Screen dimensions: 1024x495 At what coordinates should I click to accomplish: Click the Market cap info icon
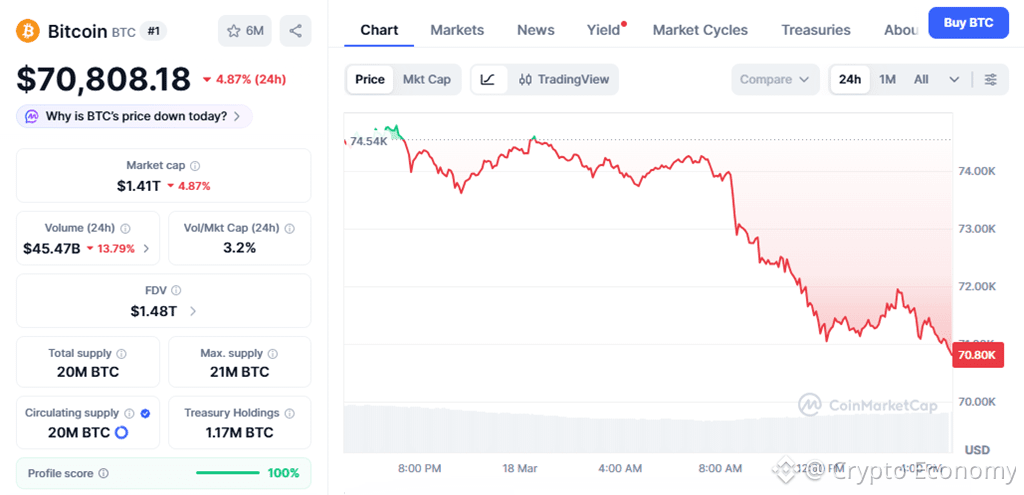[x=195, y=165]
